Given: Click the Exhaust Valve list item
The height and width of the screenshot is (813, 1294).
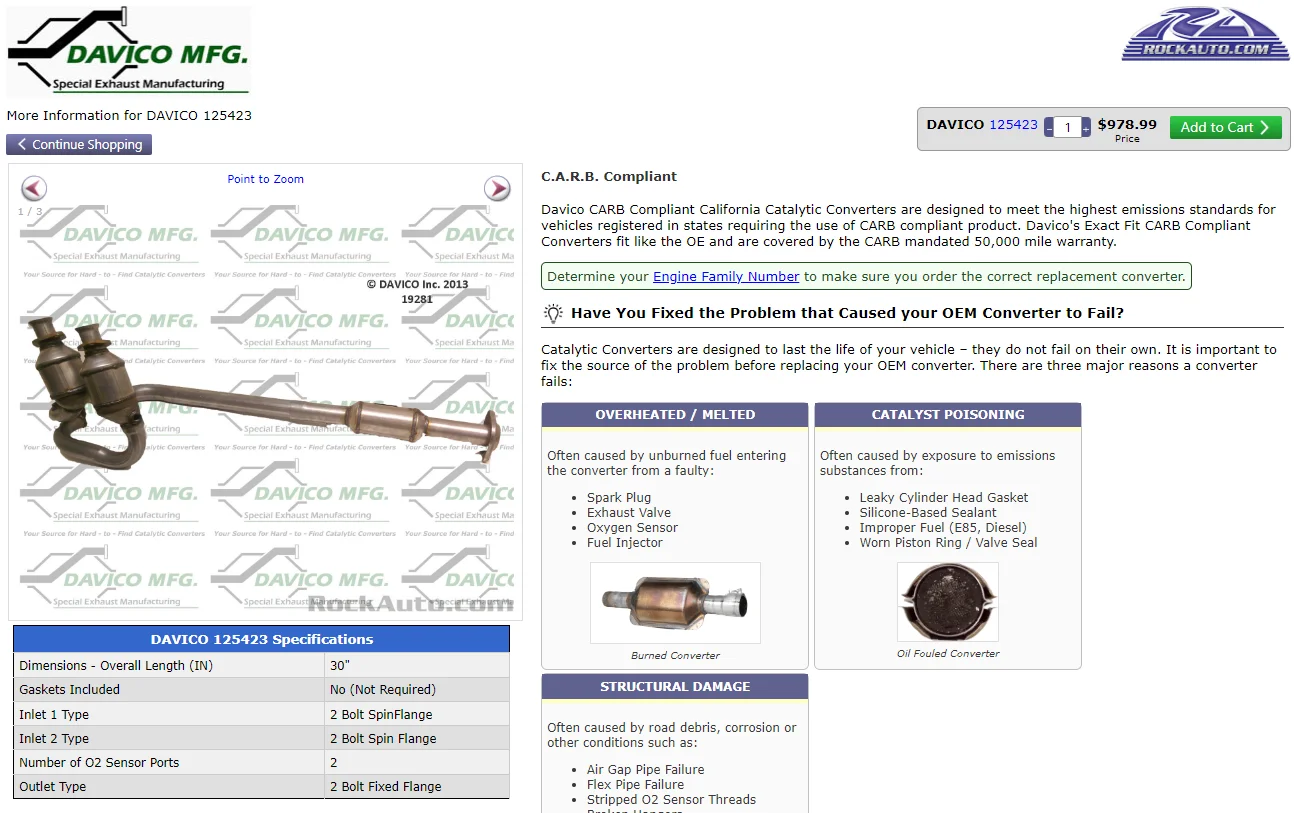Looking at the screenshot, I should (629, 512).
